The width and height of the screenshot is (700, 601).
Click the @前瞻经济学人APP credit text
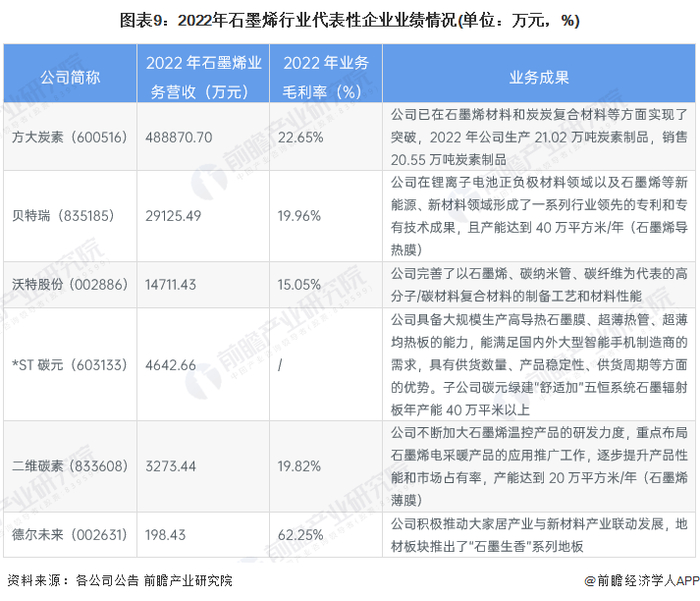[x=642, y=580]
